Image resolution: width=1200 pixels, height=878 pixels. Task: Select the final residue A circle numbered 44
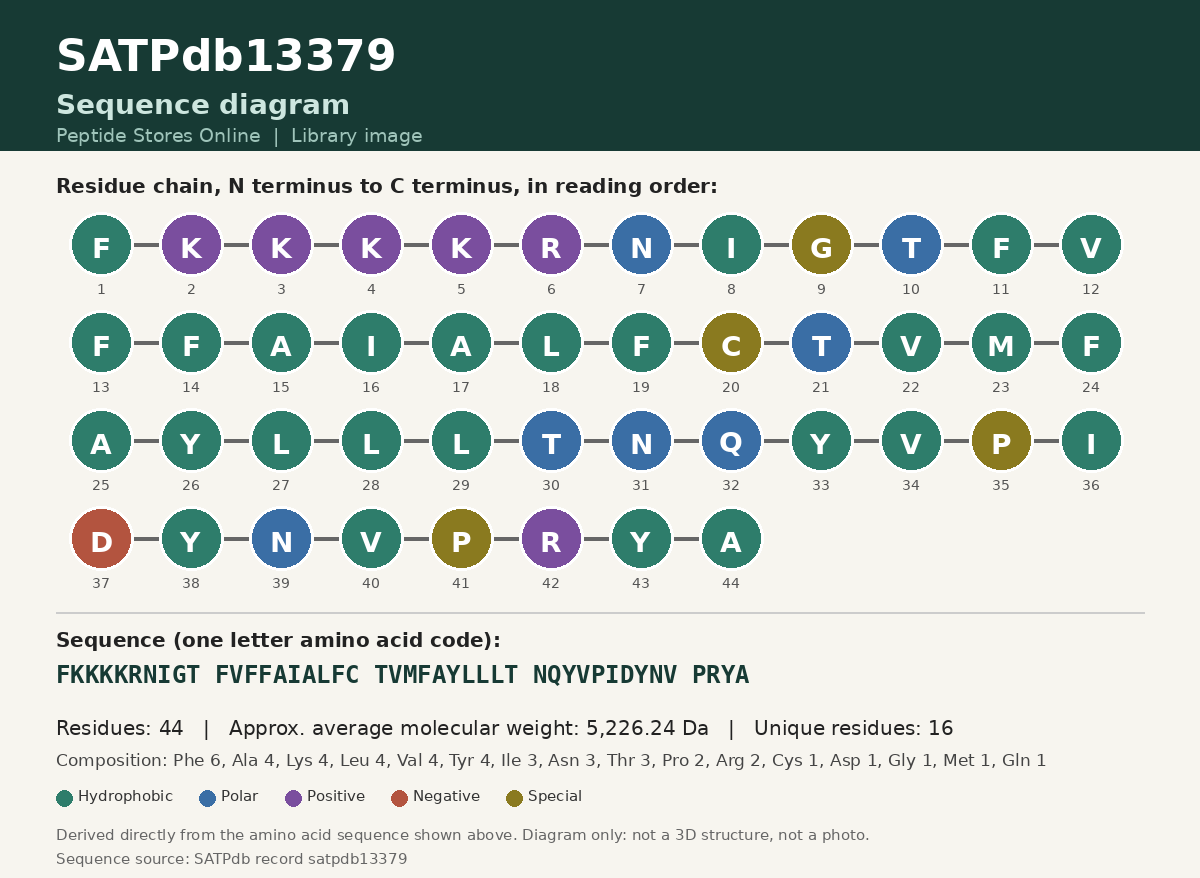(731, 539)
